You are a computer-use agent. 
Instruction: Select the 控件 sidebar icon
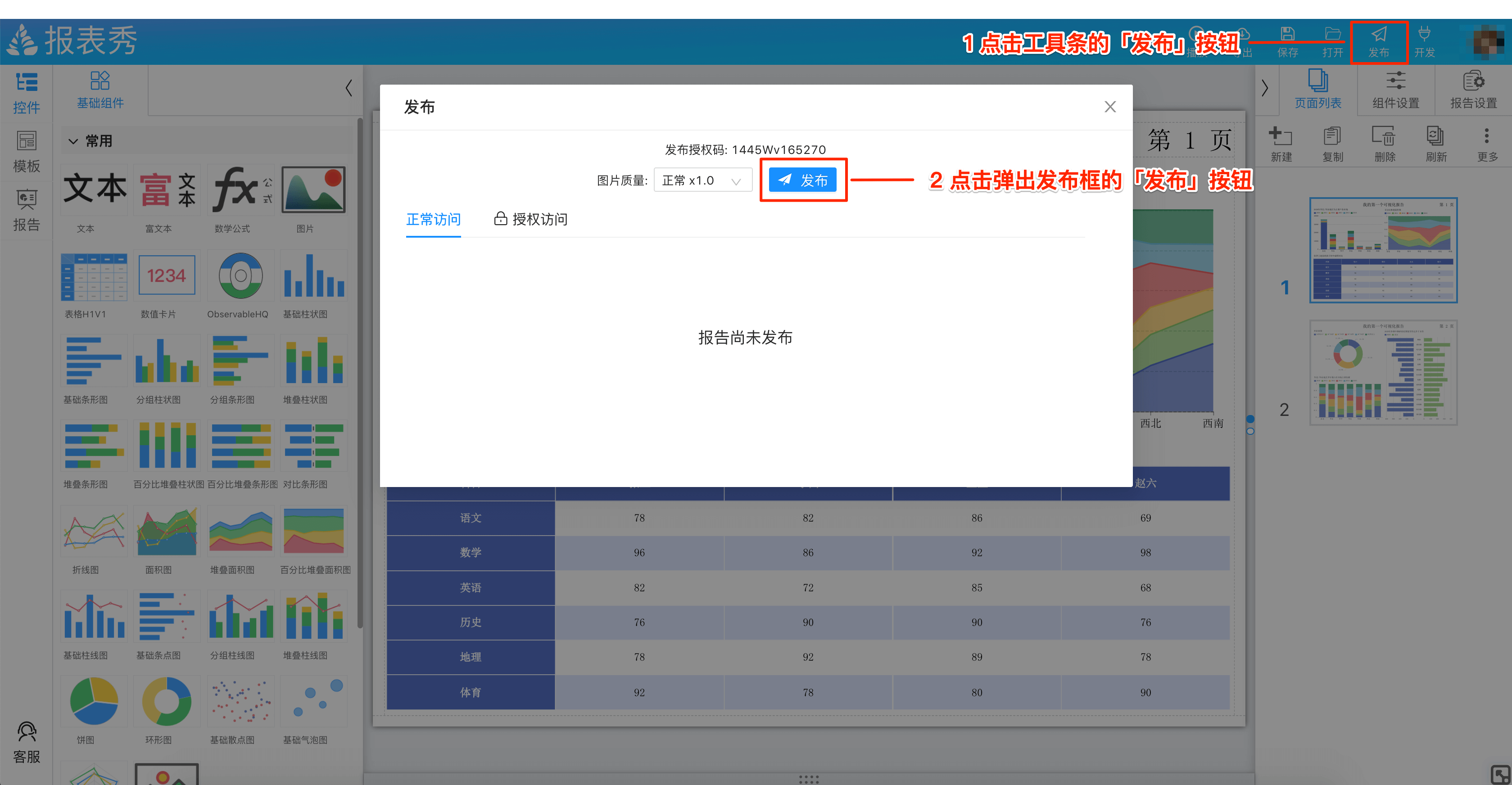[27, 93]
